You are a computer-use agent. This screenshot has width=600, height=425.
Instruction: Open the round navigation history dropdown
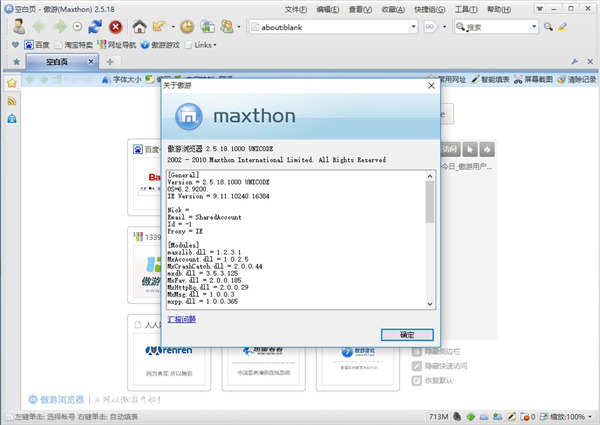click(x=77, y=27)
